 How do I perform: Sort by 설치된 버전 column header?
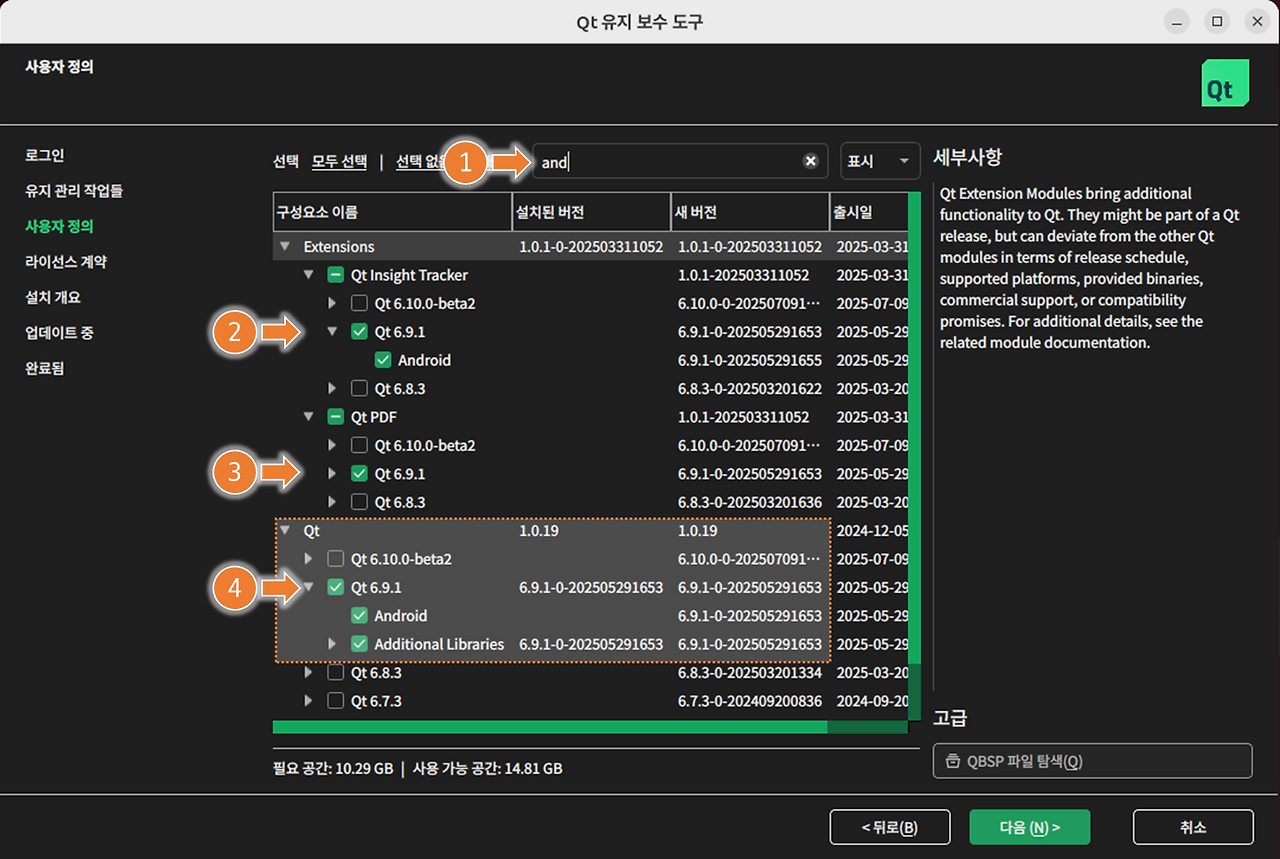pos(591,212)
